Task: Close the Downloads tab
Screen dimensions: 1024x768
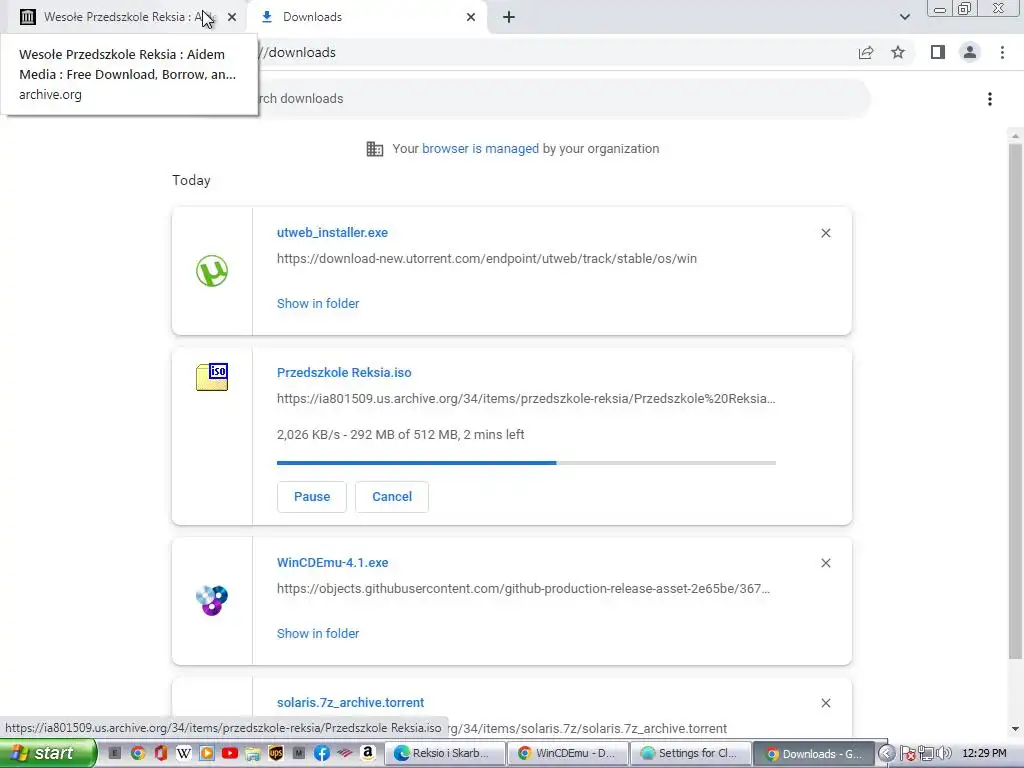Action: pyautogui.click(x=471, y=17)
